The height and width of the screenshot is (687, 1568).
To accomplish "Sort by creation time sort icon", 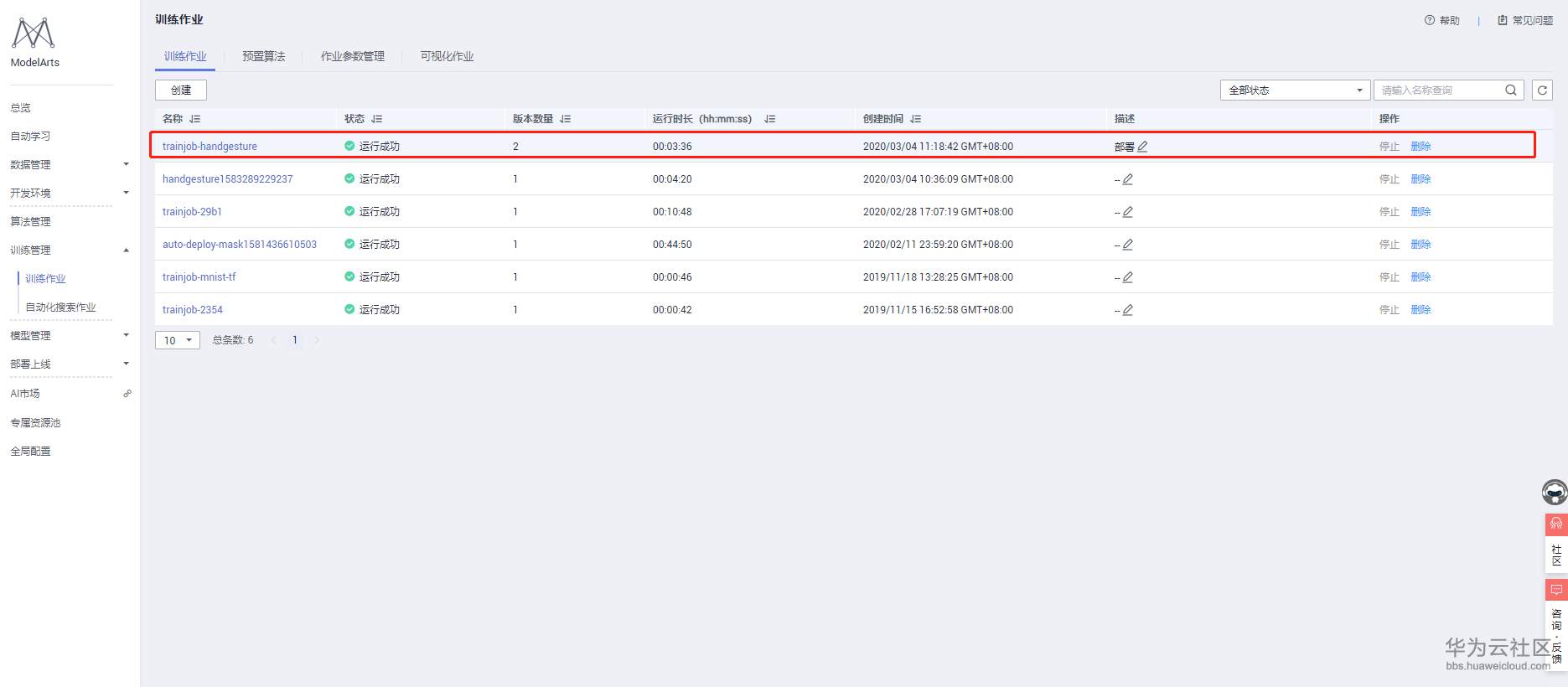I will pyautogui.click(x=916, y=119).
